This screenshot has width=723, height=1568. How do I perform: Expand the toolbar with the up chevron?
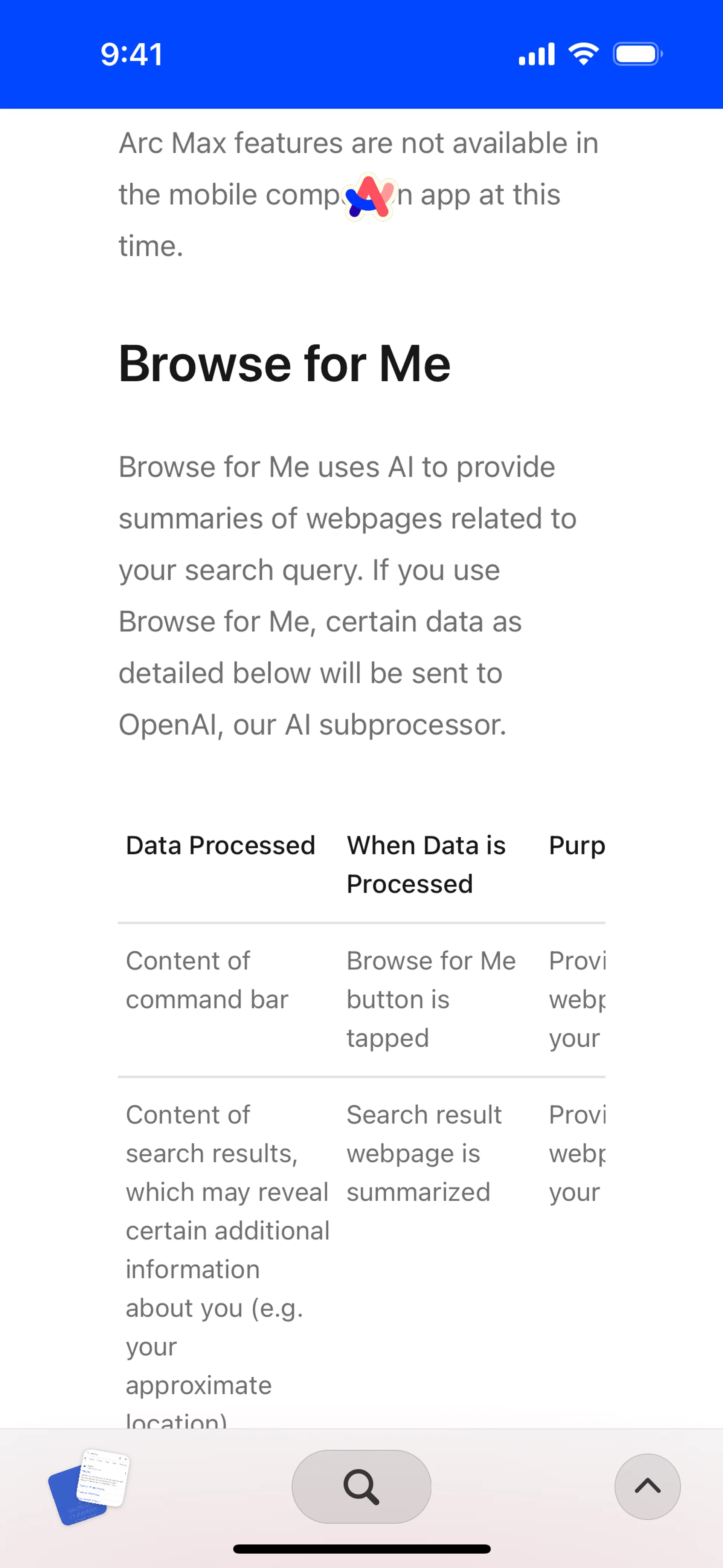click(x=647, y=1486)
